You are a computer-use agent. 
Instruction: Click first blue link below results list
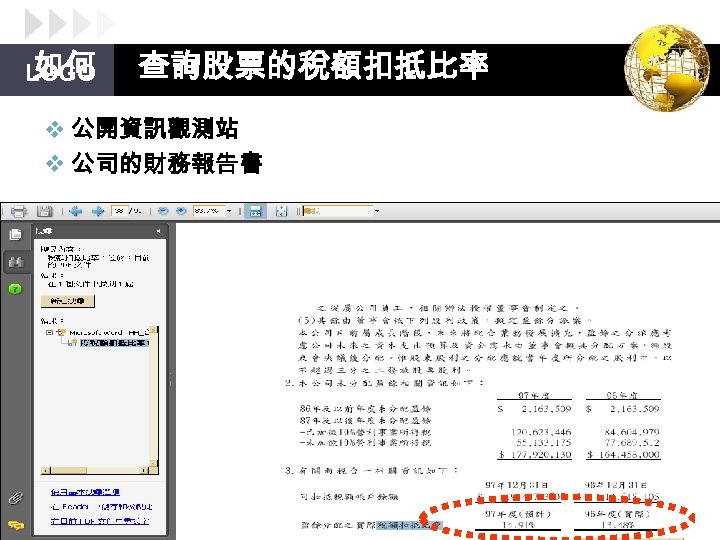[x=85, y=492]
